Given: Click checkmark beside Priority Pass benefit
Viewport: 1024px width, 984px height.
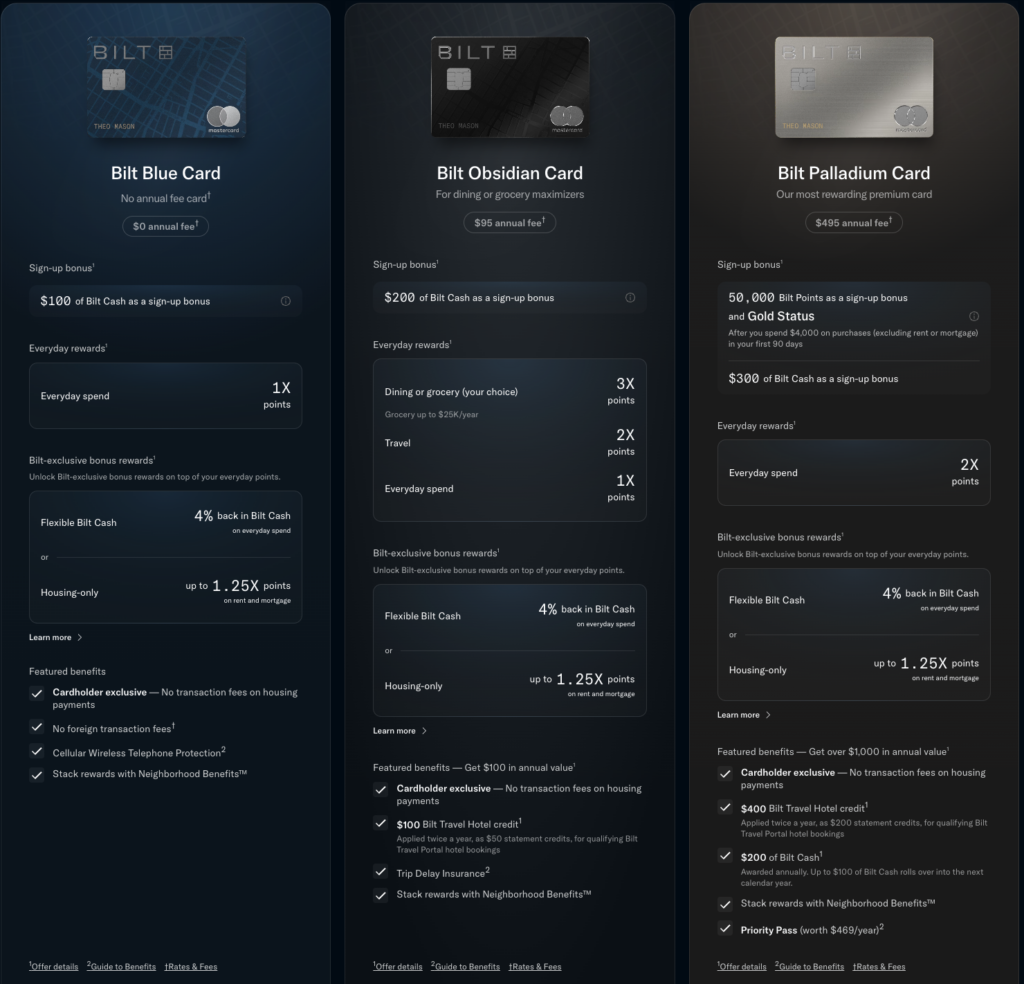Looking at the screenshot, I should [725, 928].
